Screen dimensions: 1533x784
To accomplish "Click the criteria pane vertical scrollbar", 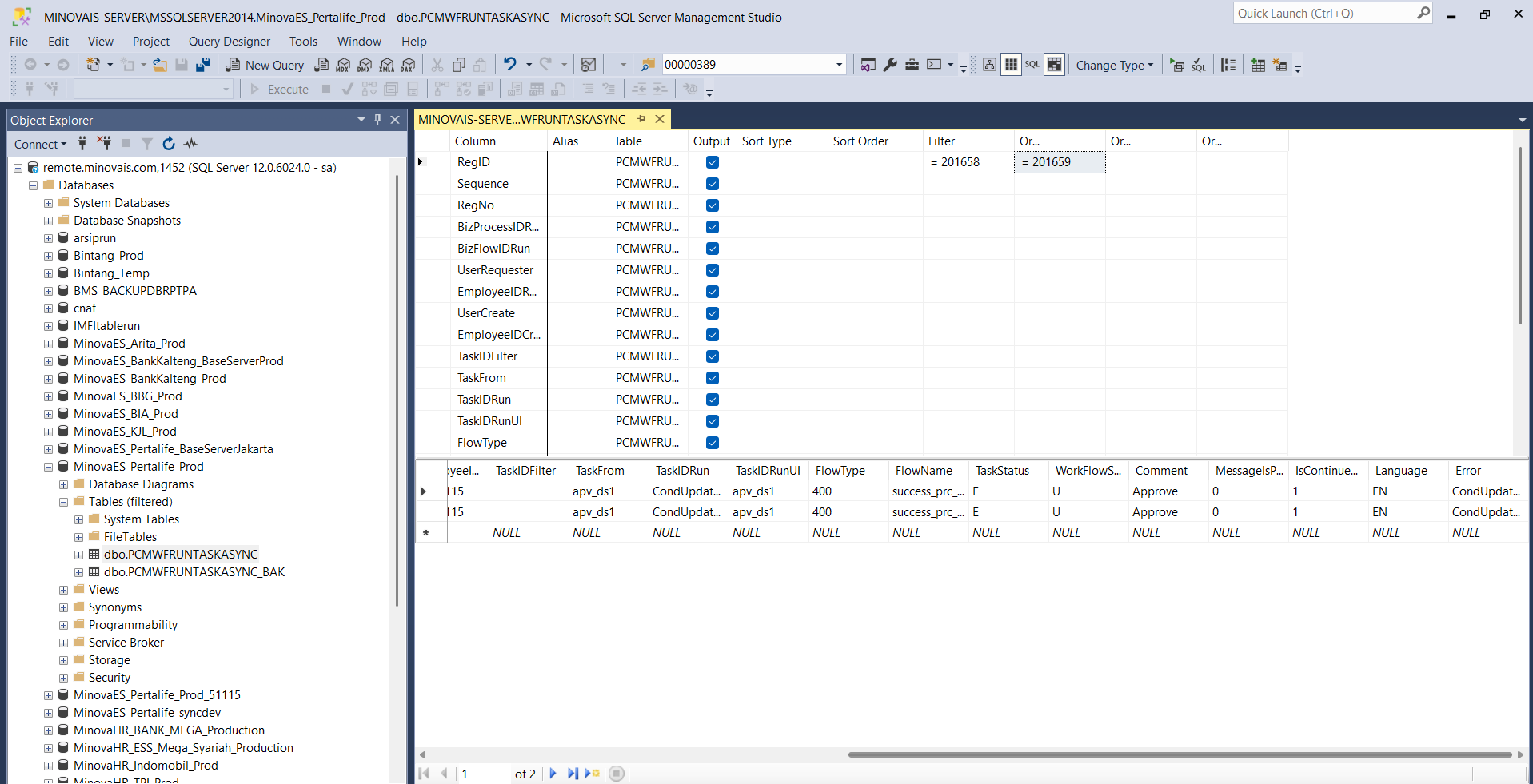I will pos(1520,236).
